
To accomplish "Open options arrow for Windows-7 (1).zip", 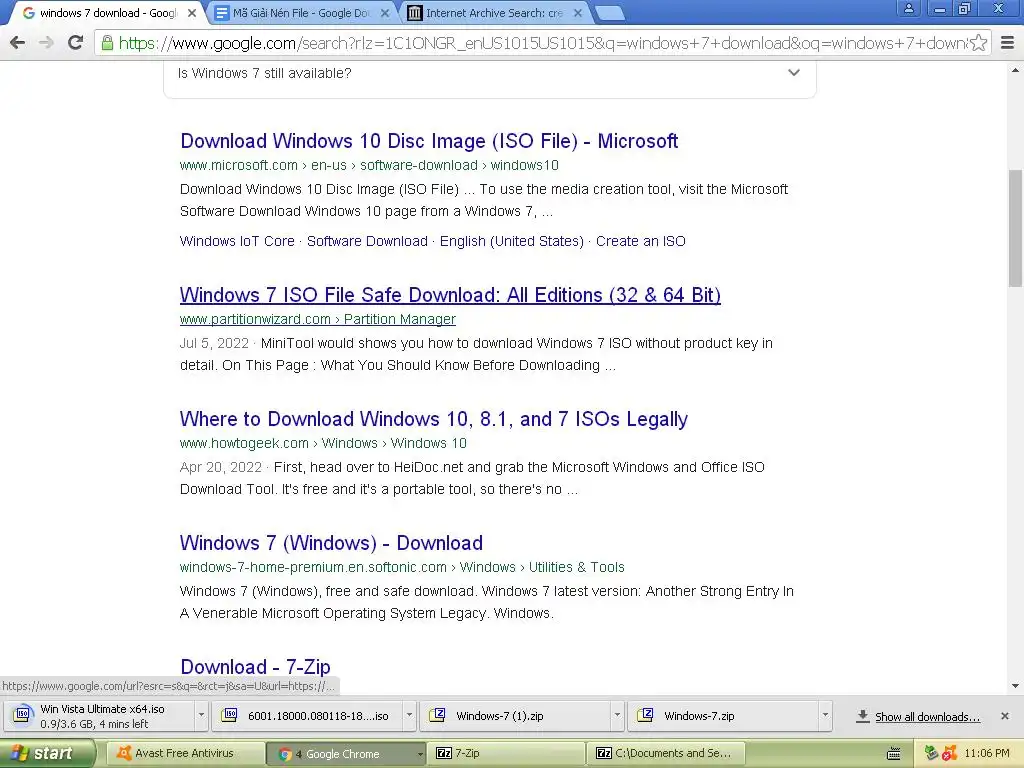I will (617, 716).
